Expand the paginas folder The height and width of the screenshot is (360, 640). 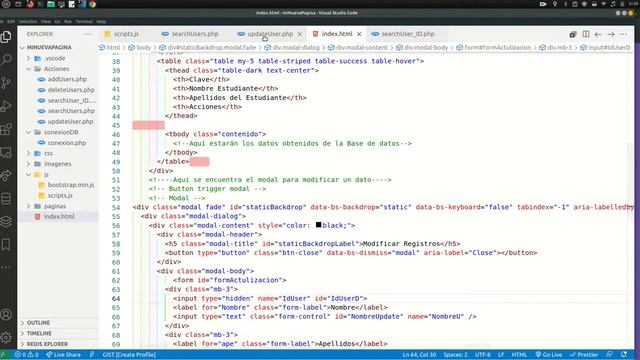click(55, 206)
